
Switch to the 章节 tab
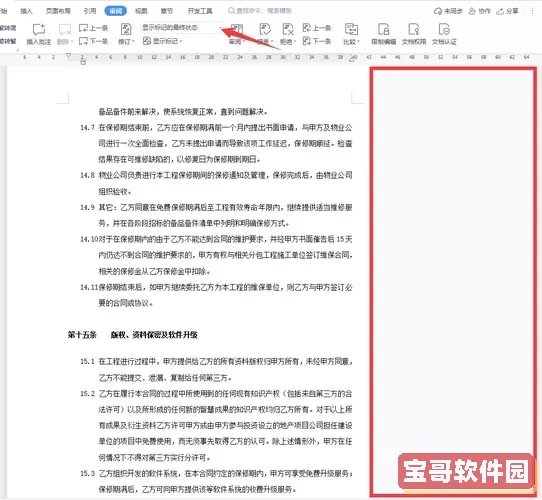pyautogui.click(x=167, y=11)
